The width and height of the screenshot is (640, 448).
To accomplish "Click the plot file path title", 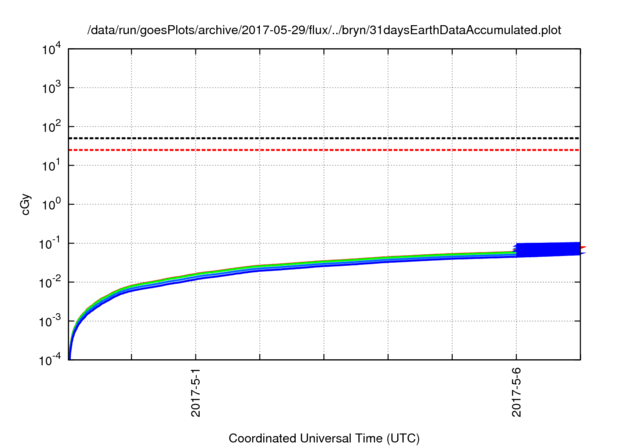I will (x=324, y=30).
